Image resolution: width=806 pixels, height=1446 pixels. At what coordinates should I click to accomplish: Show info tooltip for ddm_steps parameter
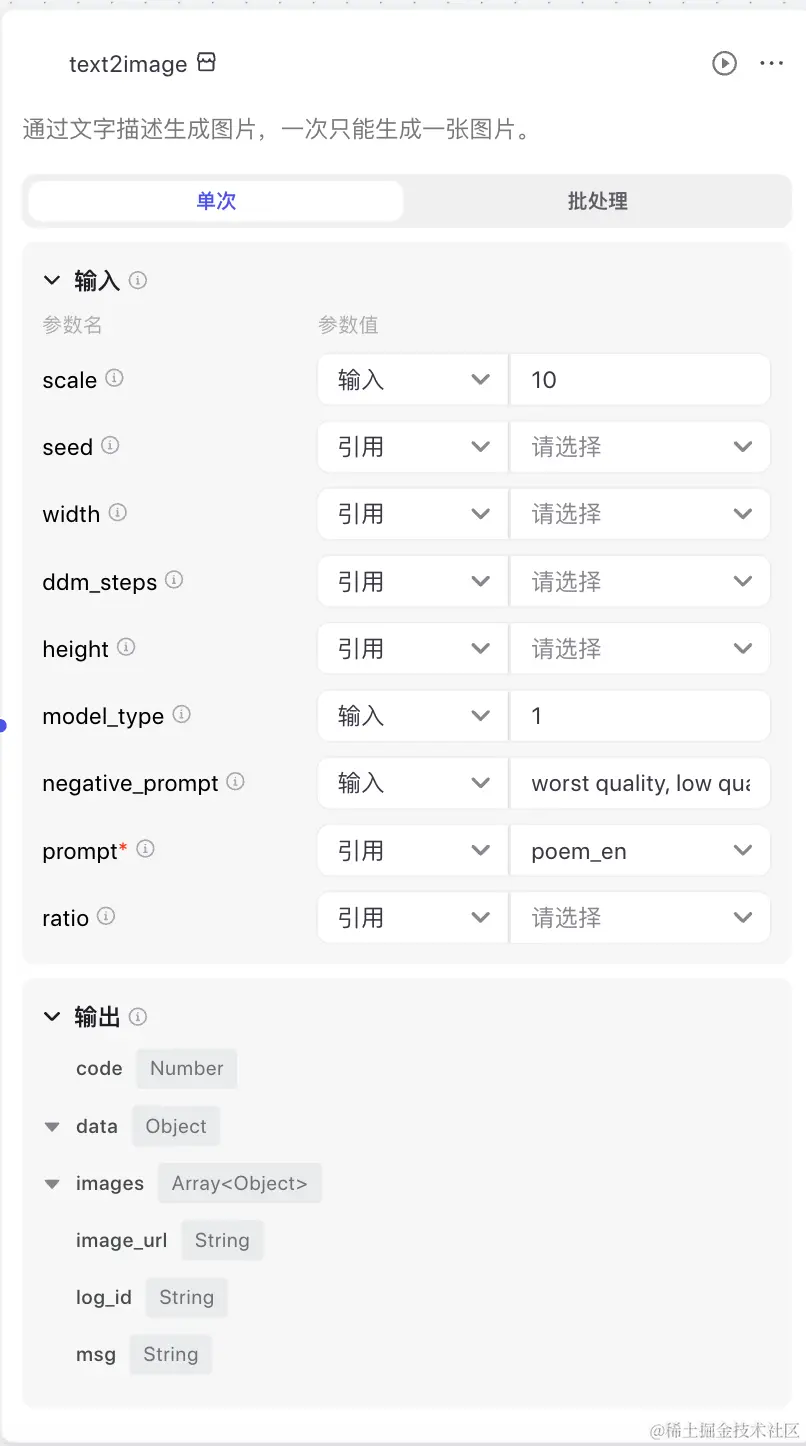174,580
